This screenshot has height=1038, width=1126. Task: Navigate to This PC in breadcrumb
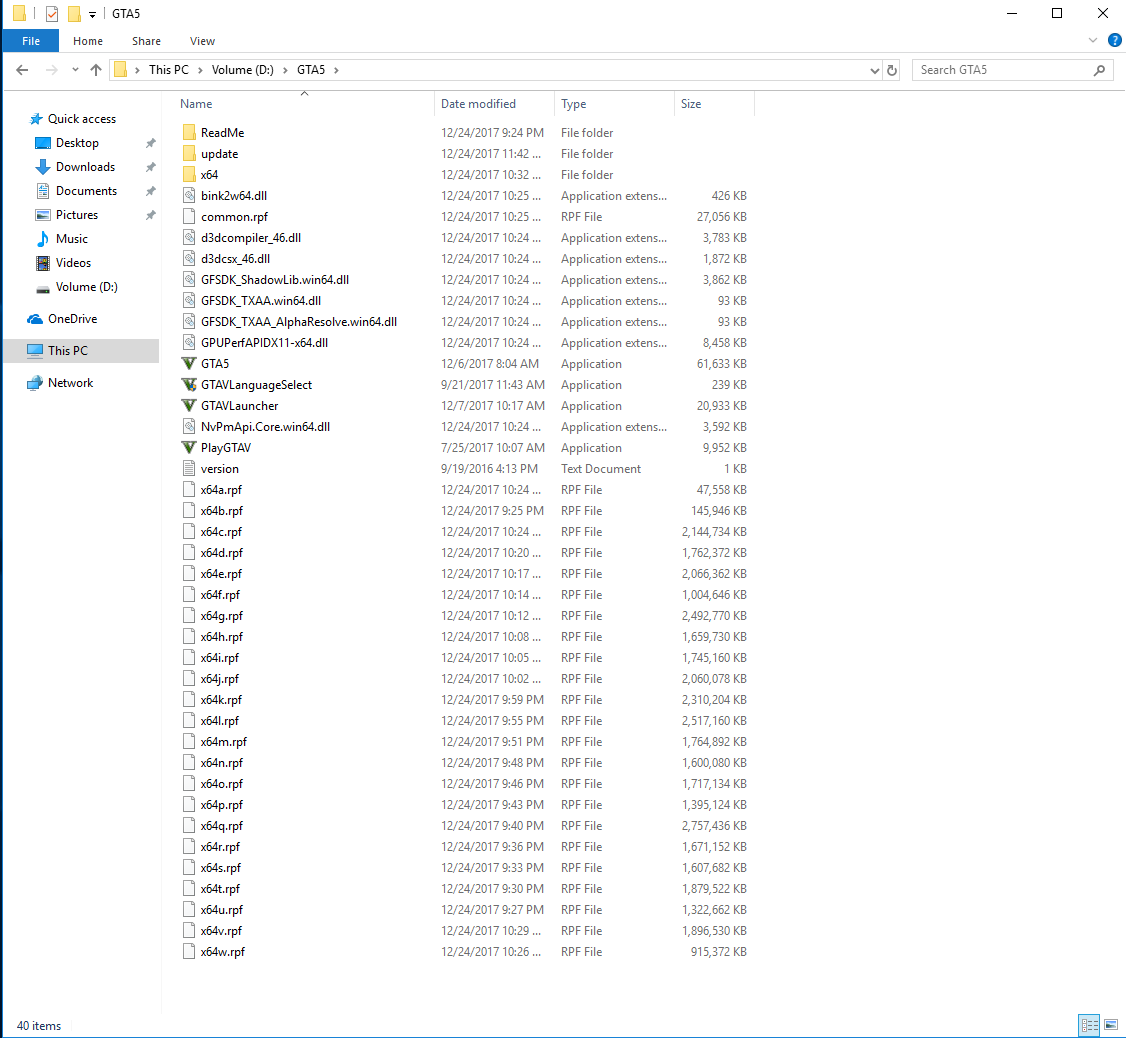click(x=169, y=70)
